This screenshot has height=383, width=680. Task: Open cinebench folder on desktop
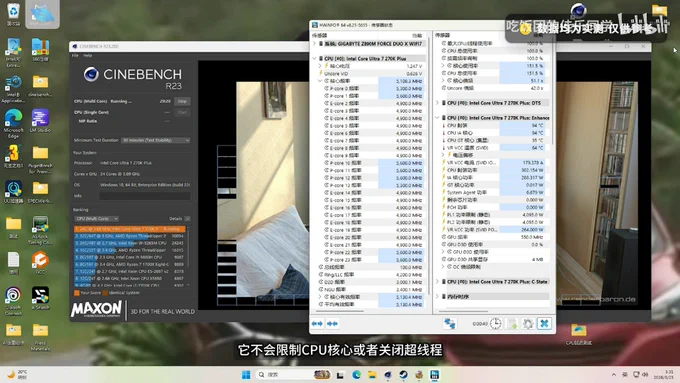coord(40,85)
